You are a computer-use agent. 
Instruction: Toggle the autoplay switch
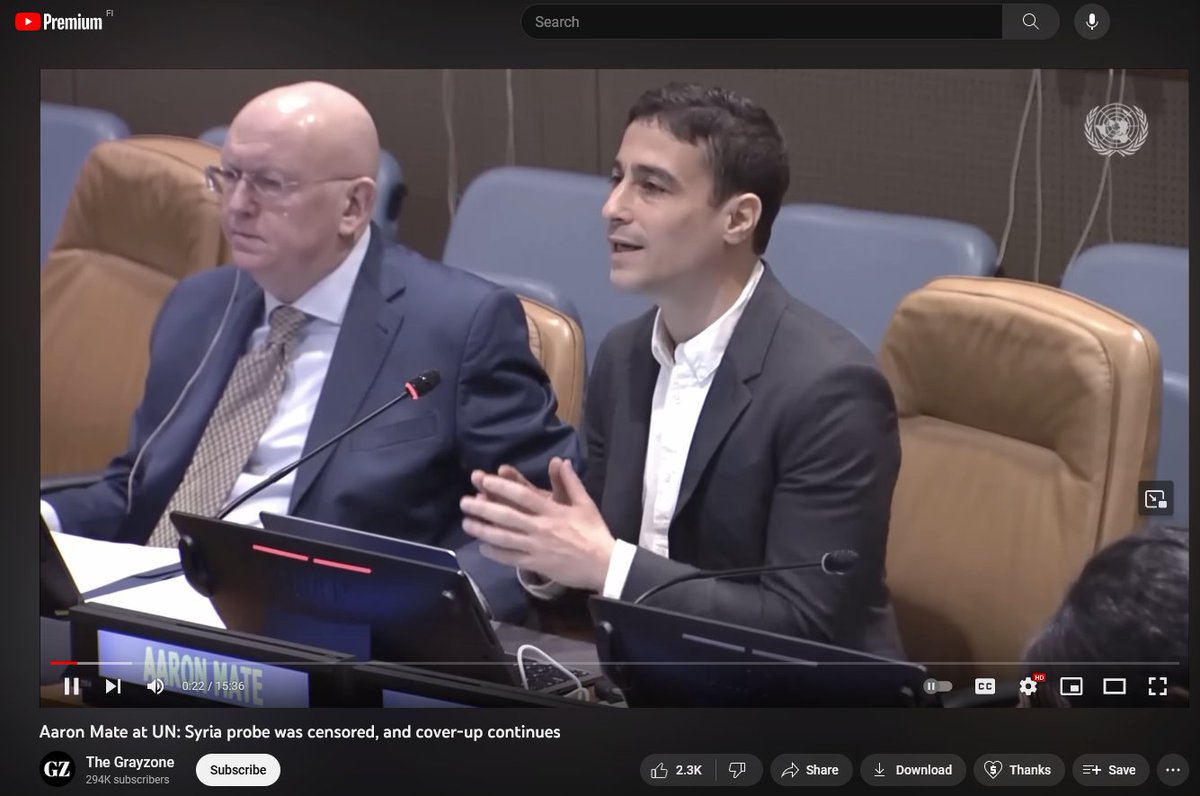938,686
